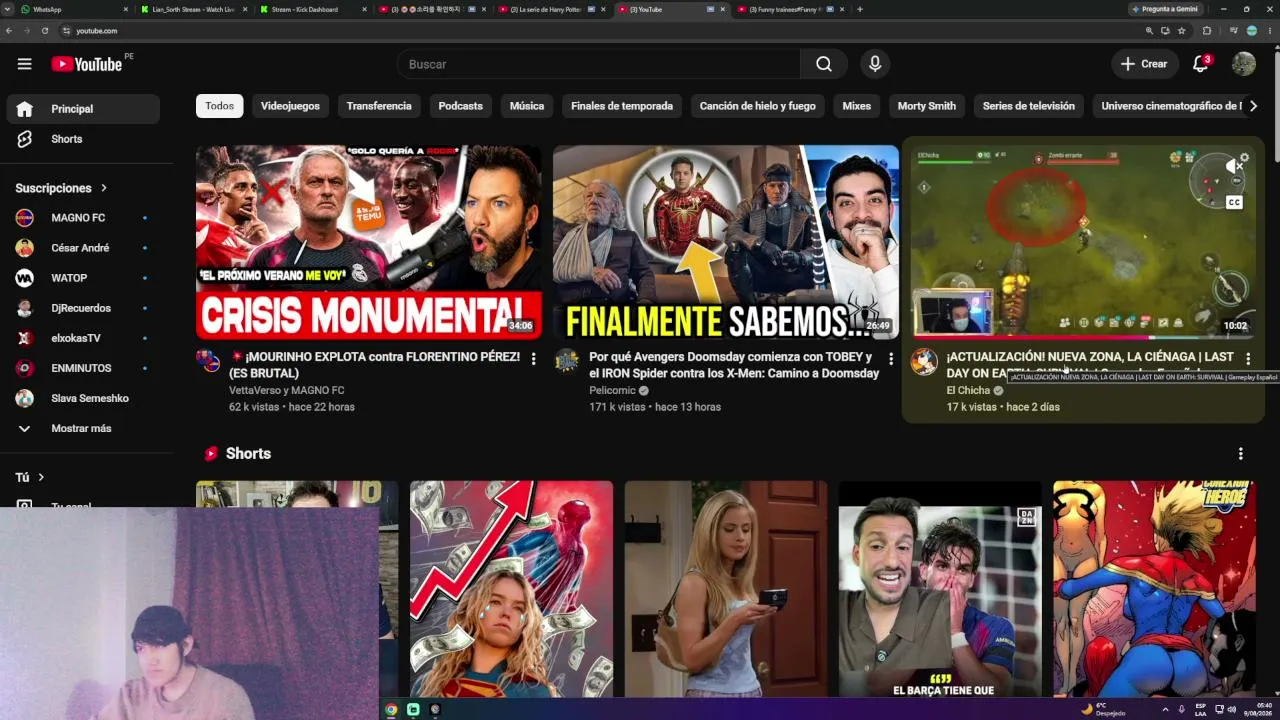Select the Música filter chip
Screen dimensions: 1280x720
[527, 106]
